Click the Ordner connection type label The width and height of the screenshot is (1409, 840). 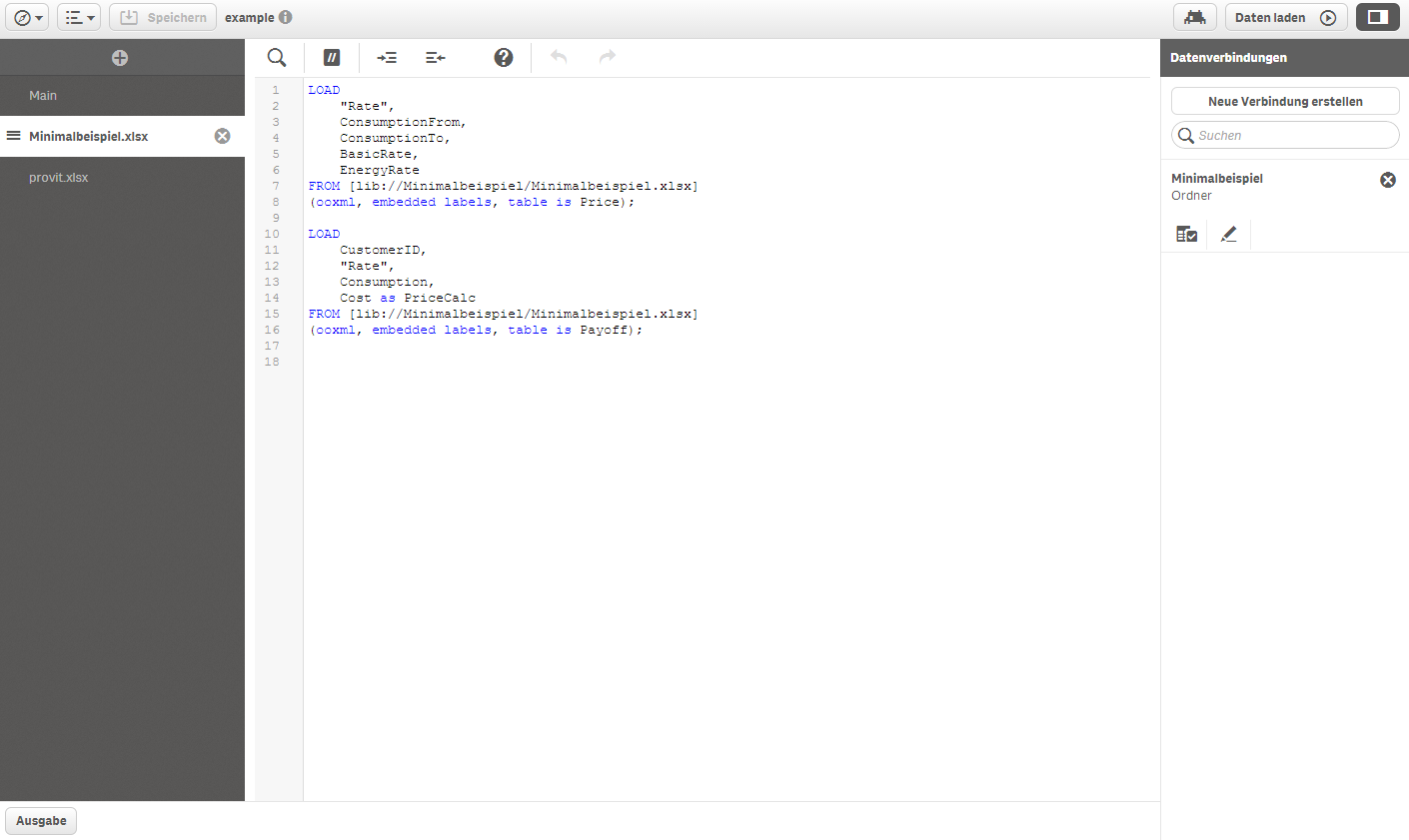click(x=1191, y=196)
